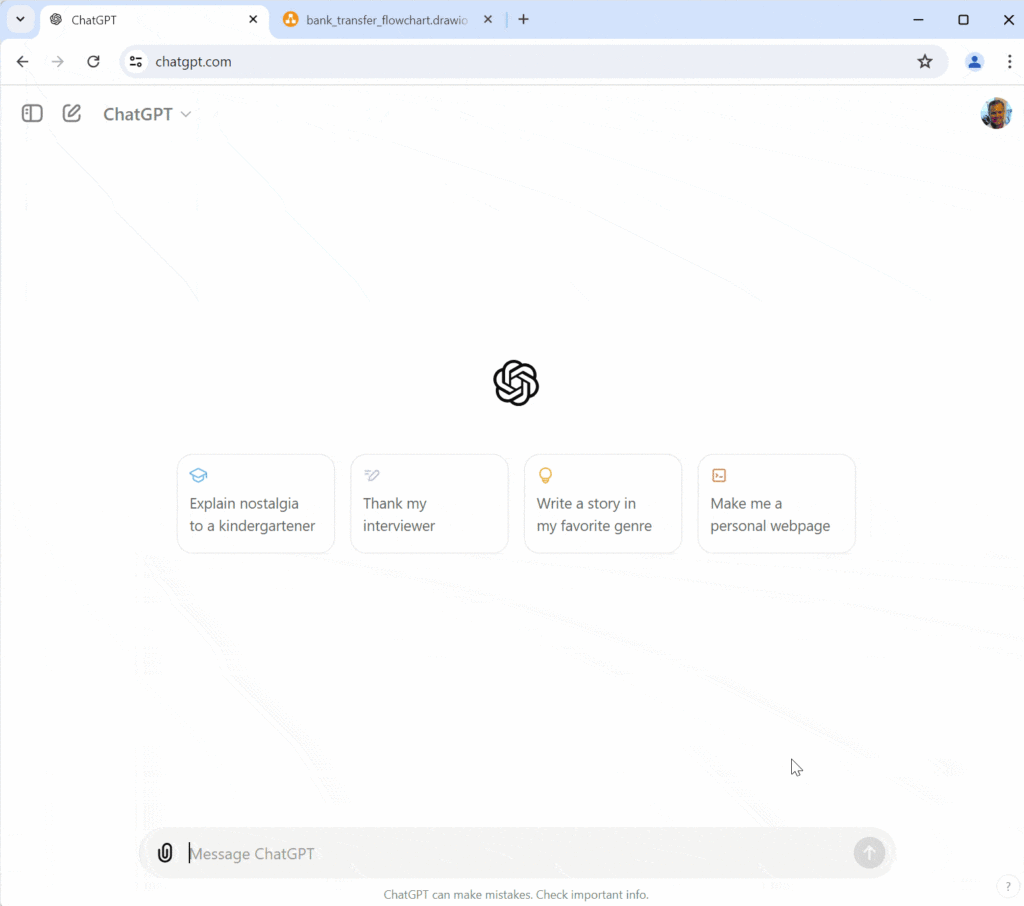The height and width of the screenshot is (906, 1024).
Task: Select Write a story in my favorite genre
Action: pyautogui.click(x=603, y=504)
